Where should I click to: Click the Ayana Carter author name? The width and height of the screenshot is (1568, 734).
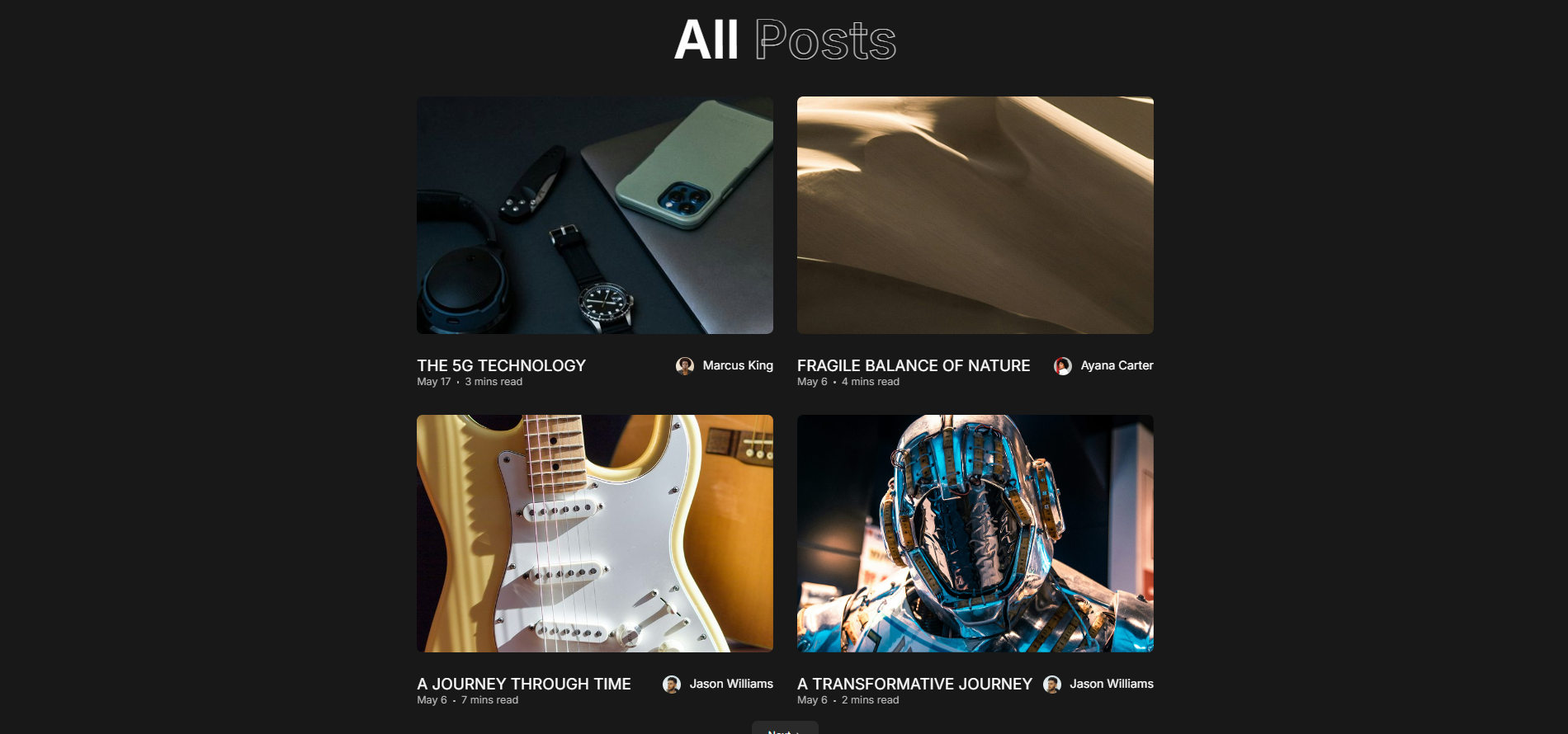pos(1117,365)
